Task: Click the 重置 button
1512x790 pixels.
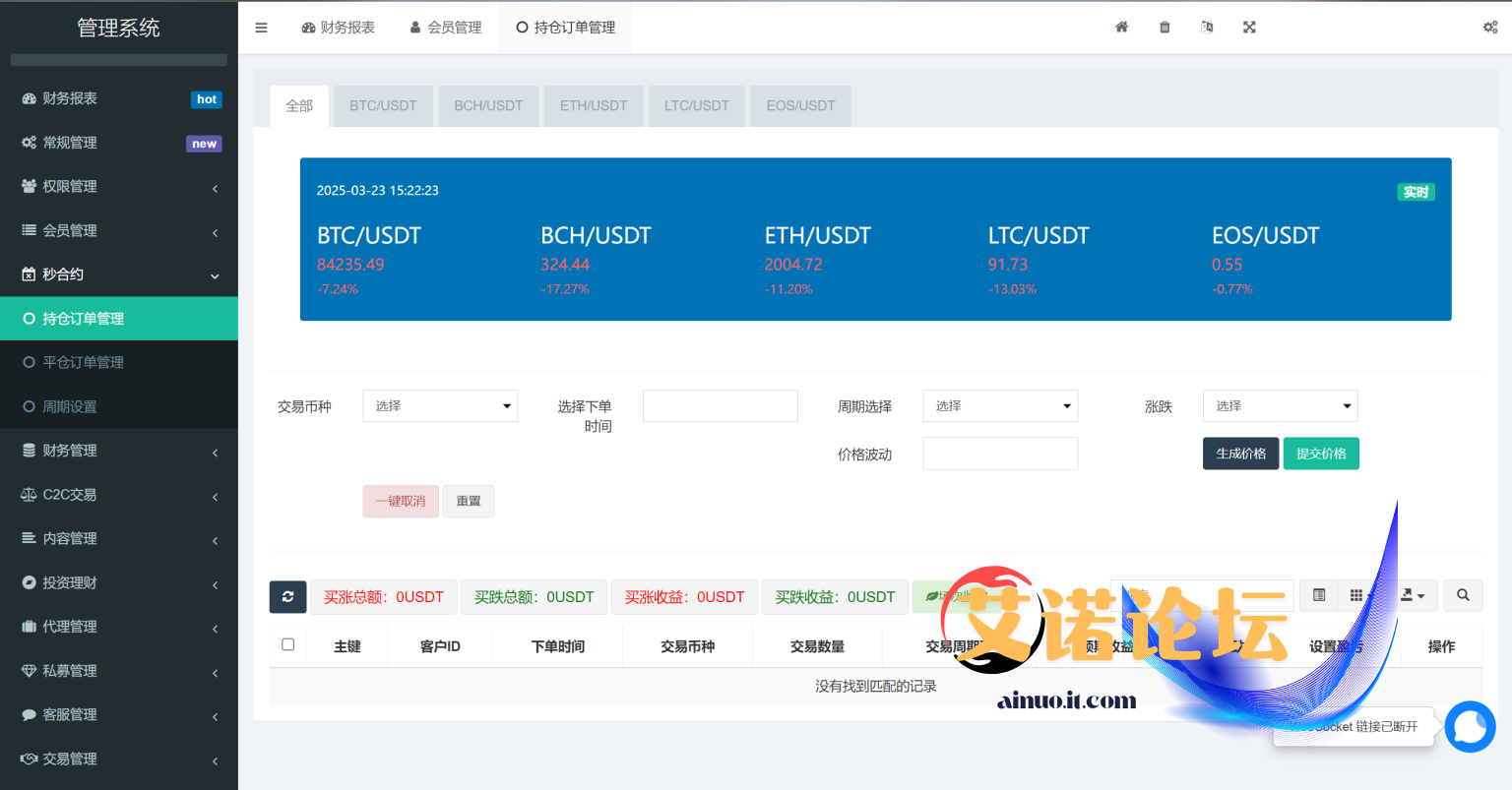Action: (x=469, y=501)
